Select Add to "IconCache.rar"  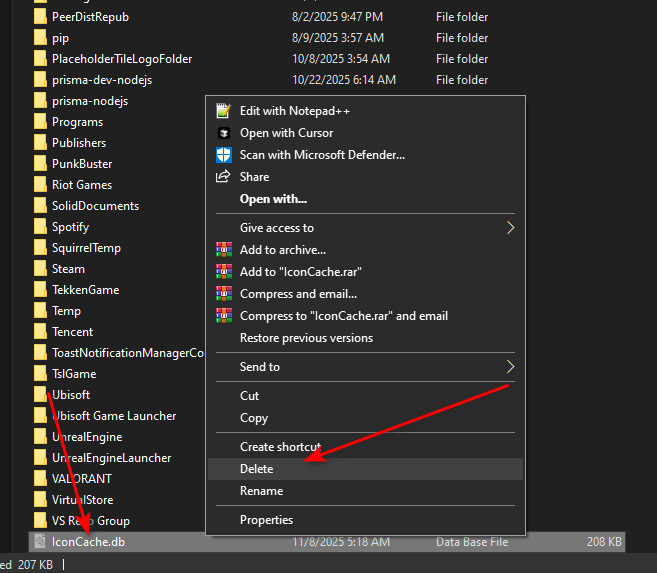coord(365,272)
